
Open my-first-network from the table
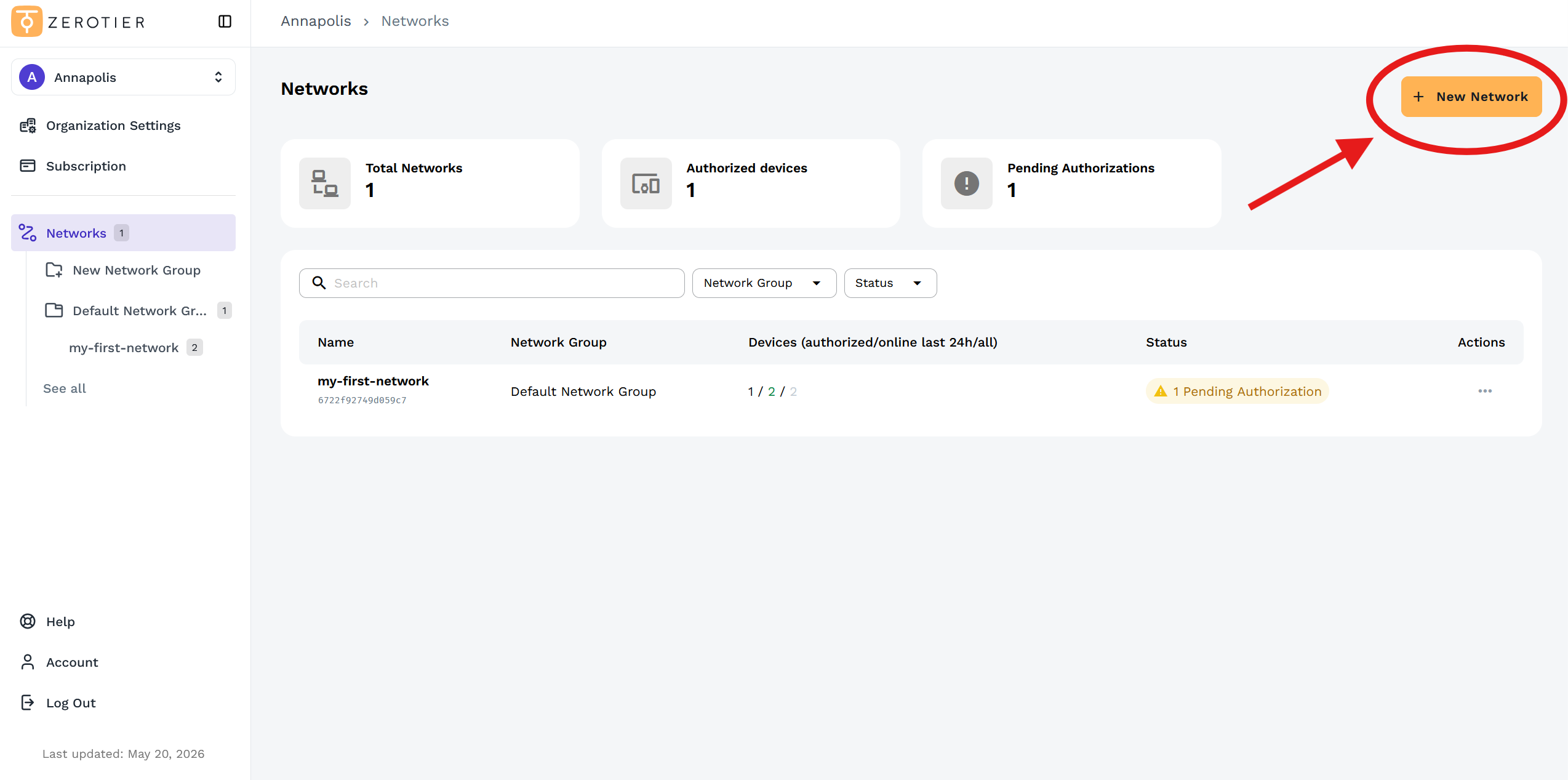373,381
